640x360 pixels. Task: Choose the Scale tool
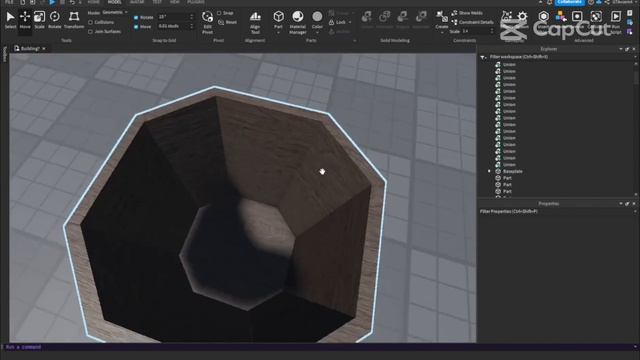(x=39, y=20)
